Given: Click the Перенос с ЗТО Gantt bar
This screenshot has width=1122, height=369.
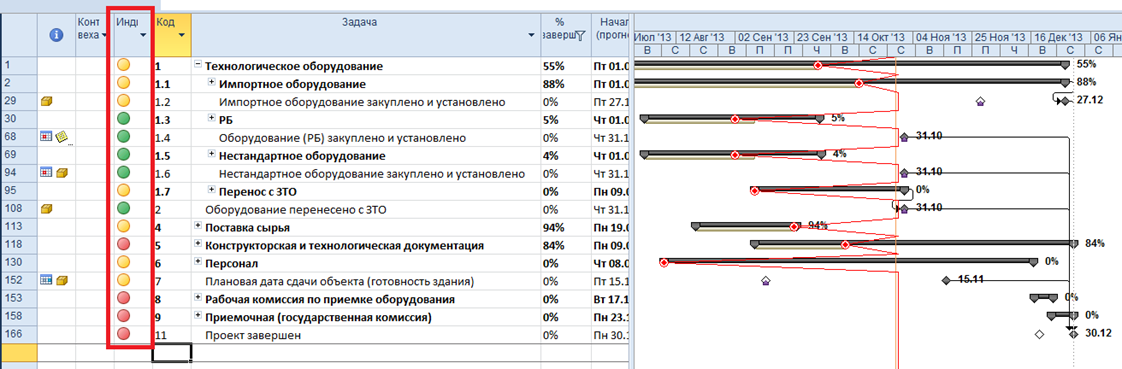Looking at the screenshot, I should (x=830, y=190).
